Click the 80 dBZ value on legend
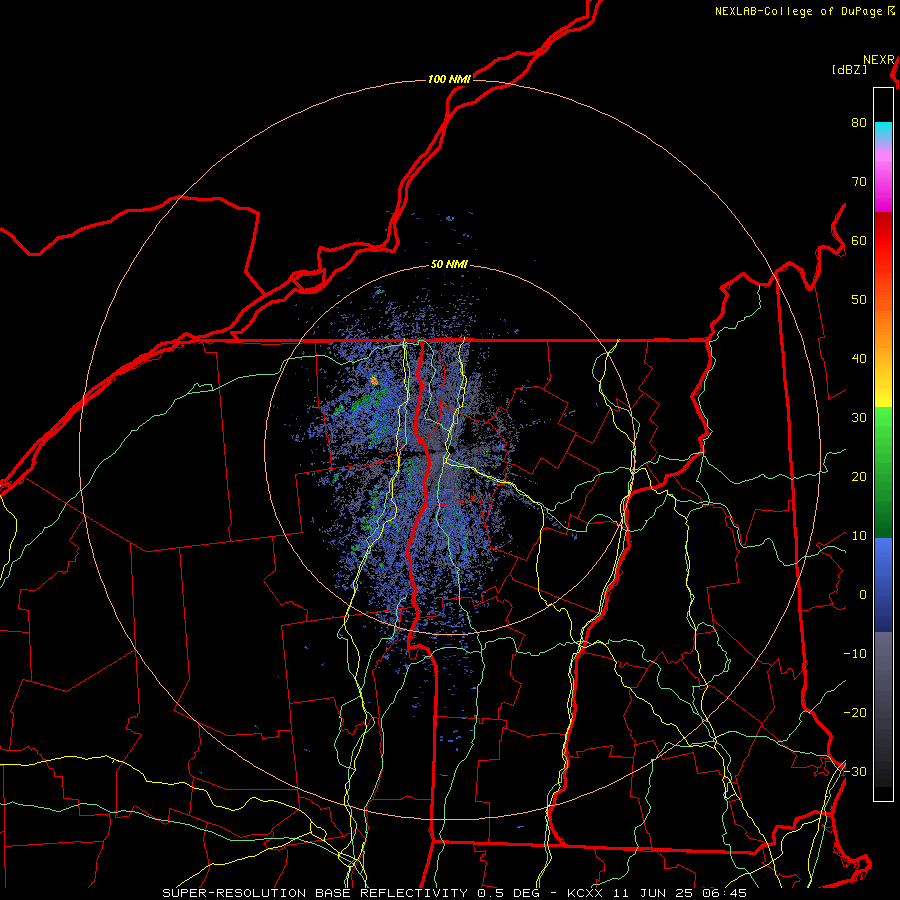 (859, 123)
